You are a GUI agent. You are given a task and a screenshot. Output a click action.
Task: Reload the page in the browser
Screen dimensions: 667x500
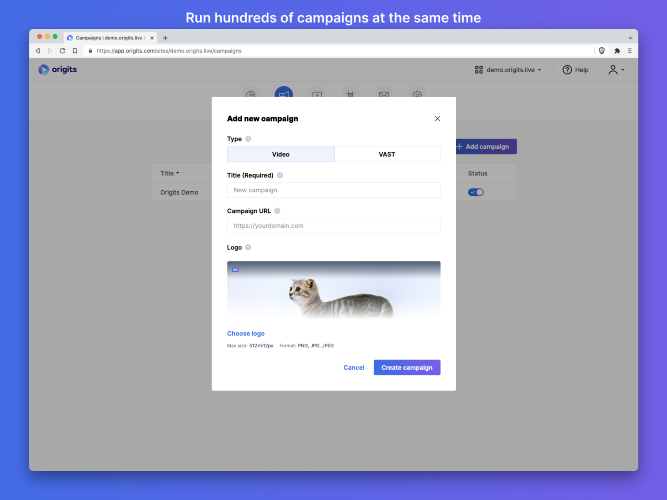pos(63,51)
